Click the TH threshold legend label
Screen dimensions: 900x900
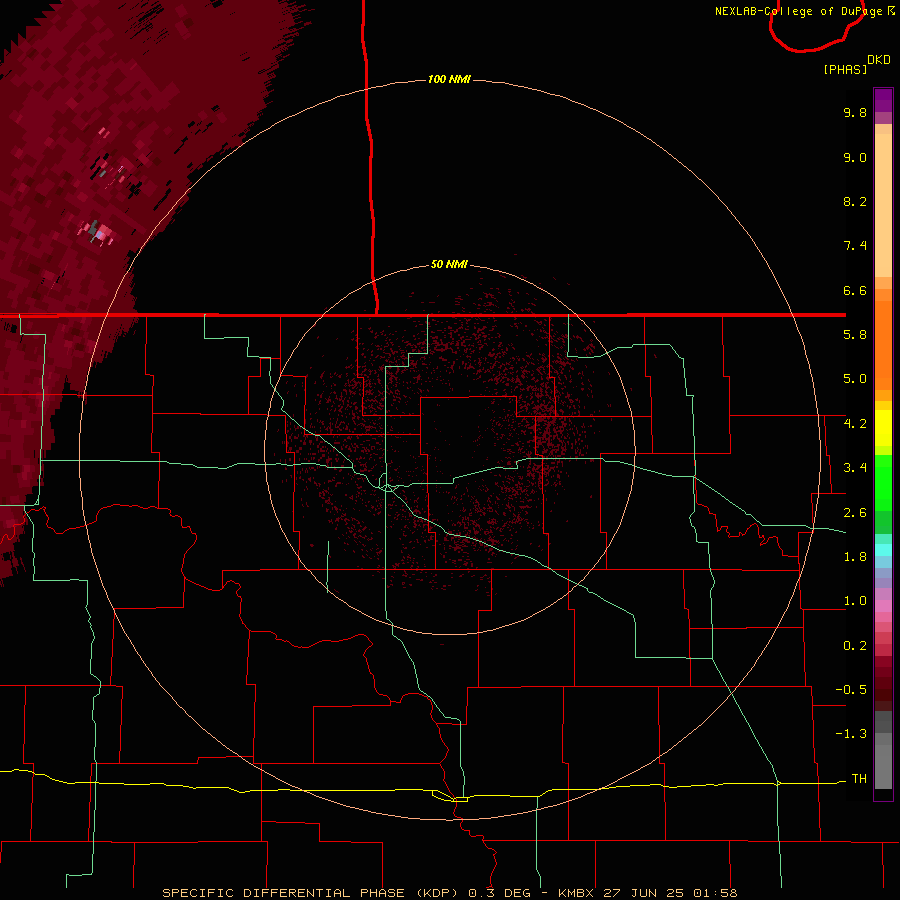click(x=859, y=779)
